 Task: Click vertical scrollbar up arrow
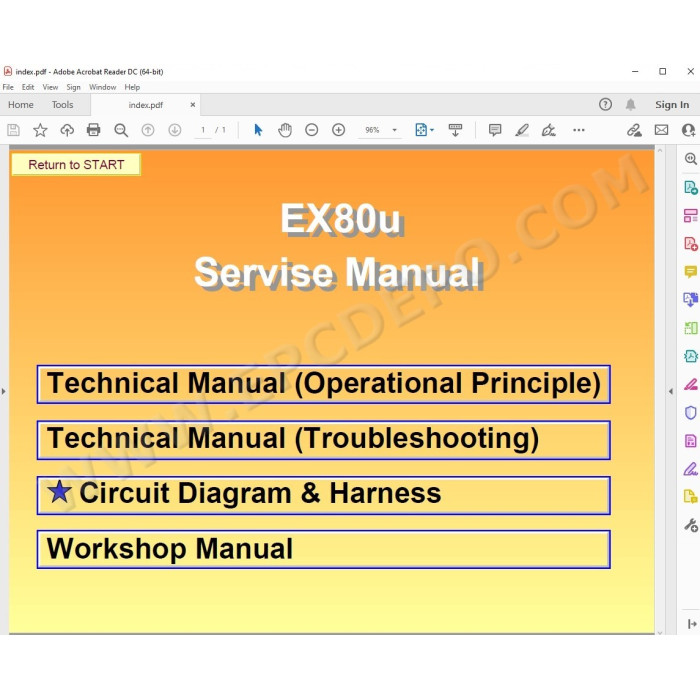click(660, 151)
